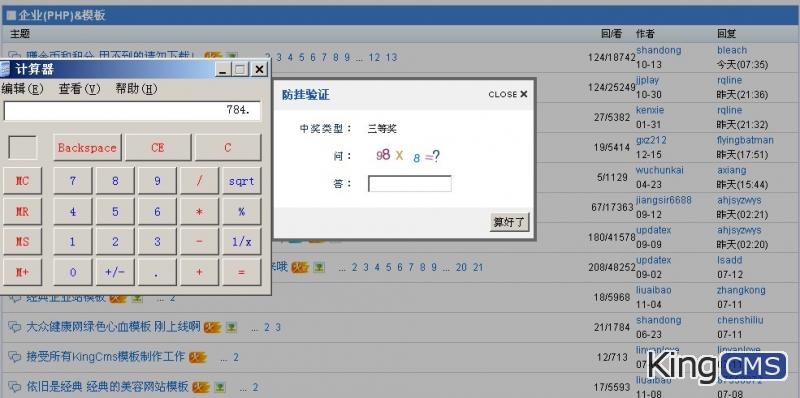Click the subtract (-) key
This screenshot has width=800, height=398.
(x=199, y=241)
